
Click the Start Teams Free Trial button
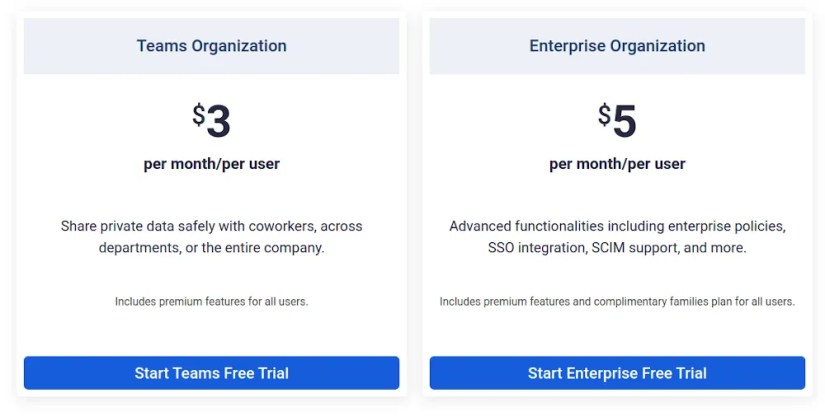[211, 373]
